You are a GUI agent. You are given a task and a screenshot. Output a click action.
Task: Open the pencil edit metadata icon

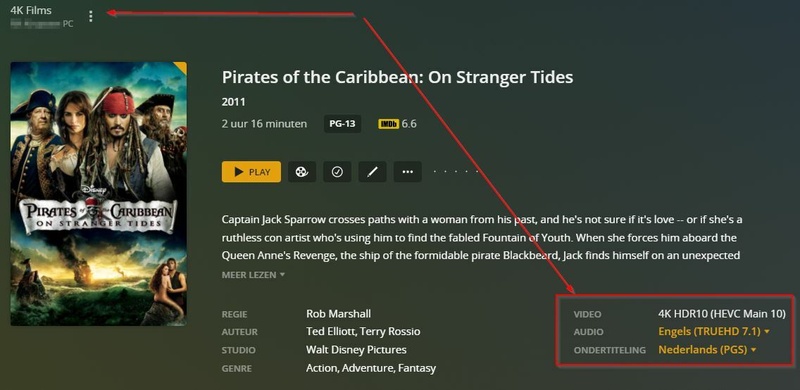click(x=372, y=172)
